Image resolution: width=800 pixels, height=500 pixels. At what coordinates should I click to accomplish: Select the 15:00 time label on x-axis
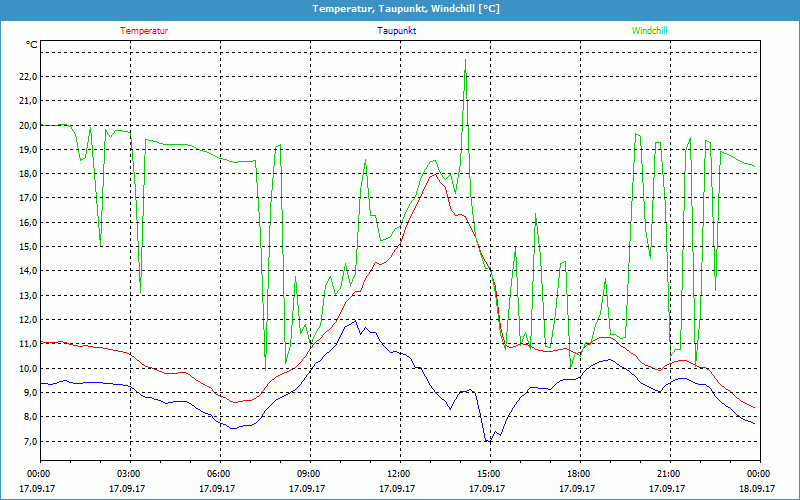click(488, 474)
